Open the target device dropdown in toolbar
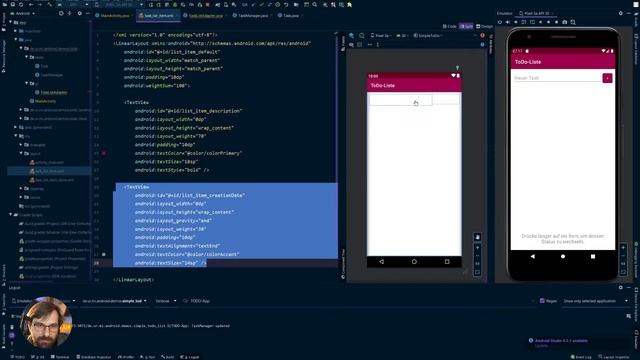 (x=118, y=5)
